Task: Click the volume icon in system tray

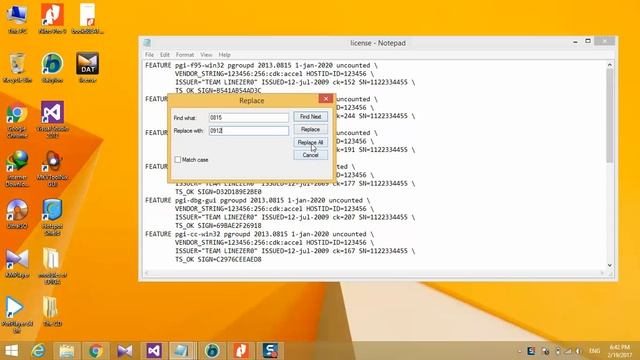Action: click(578, 351)
